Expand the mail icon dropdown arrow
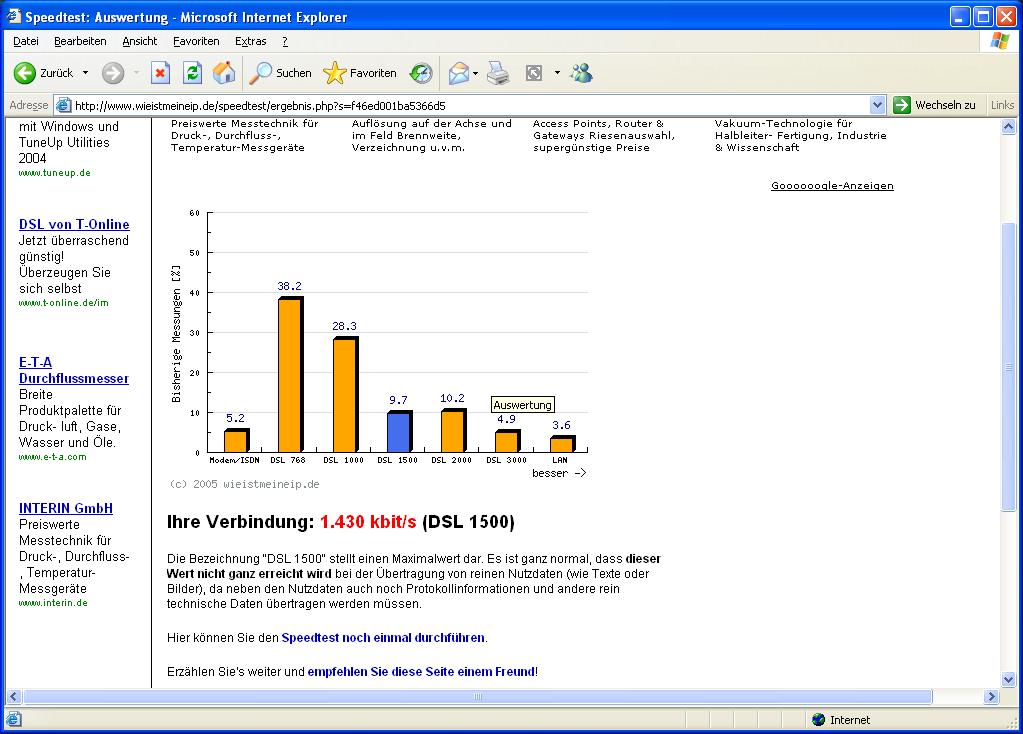Viewport: 1023px width, 734px height. (x=476, y=73)
